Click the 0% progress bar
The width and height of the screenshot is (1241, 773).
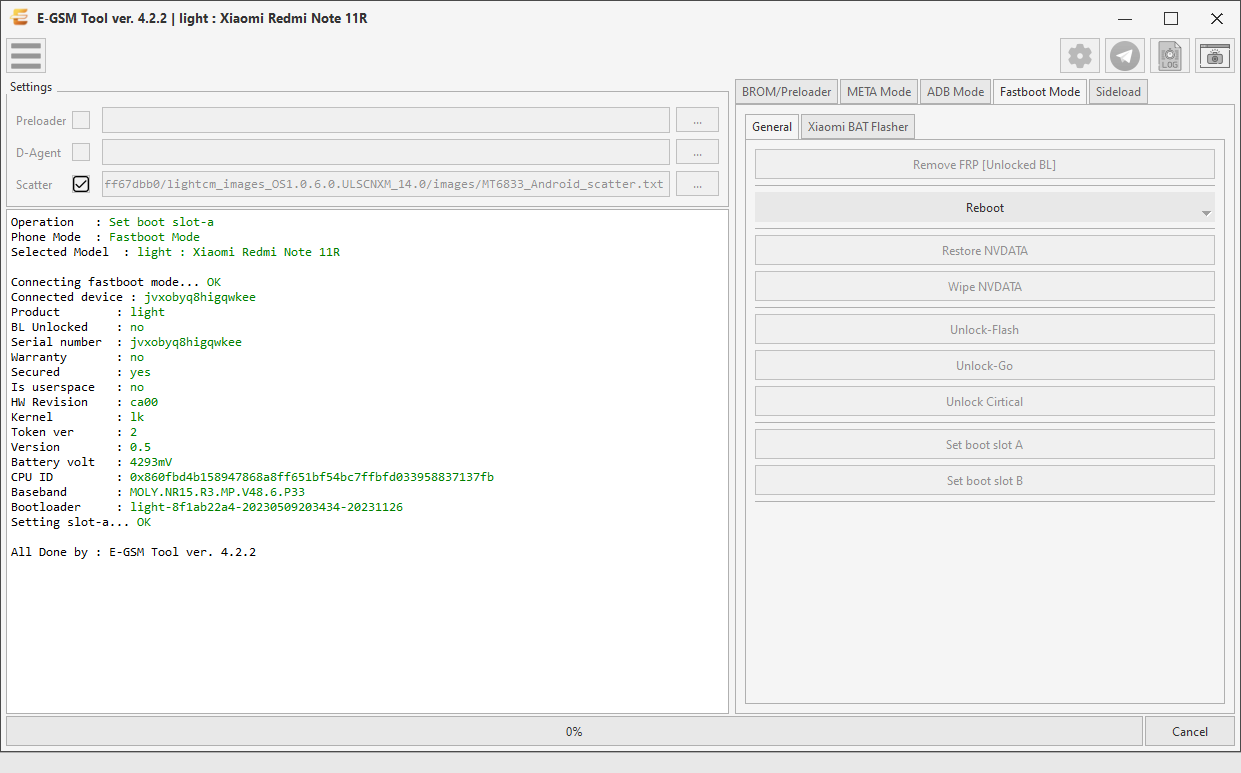tap(574, 731)
